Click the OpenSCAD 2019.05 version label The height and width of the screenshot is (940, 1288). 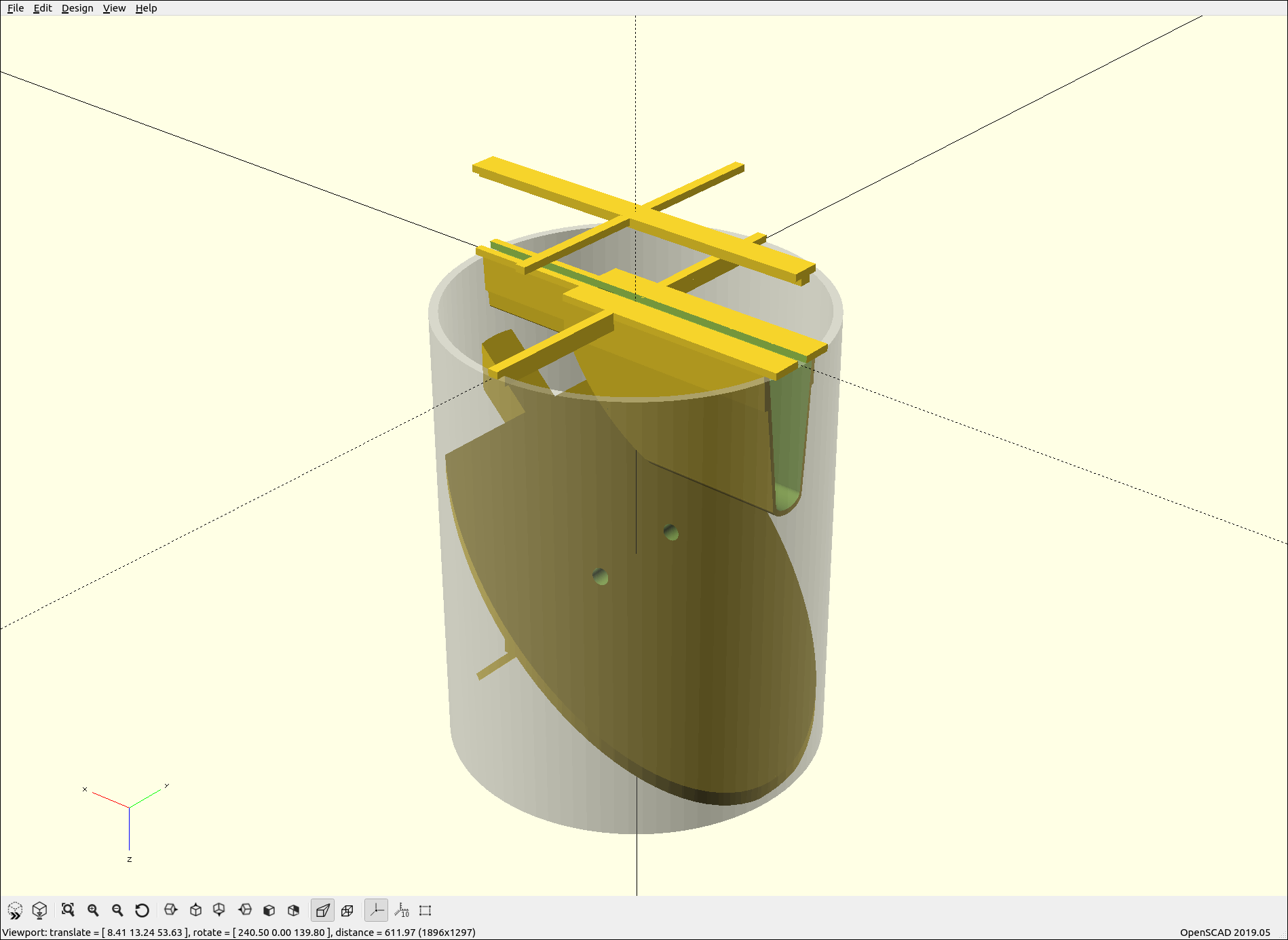1225,933
